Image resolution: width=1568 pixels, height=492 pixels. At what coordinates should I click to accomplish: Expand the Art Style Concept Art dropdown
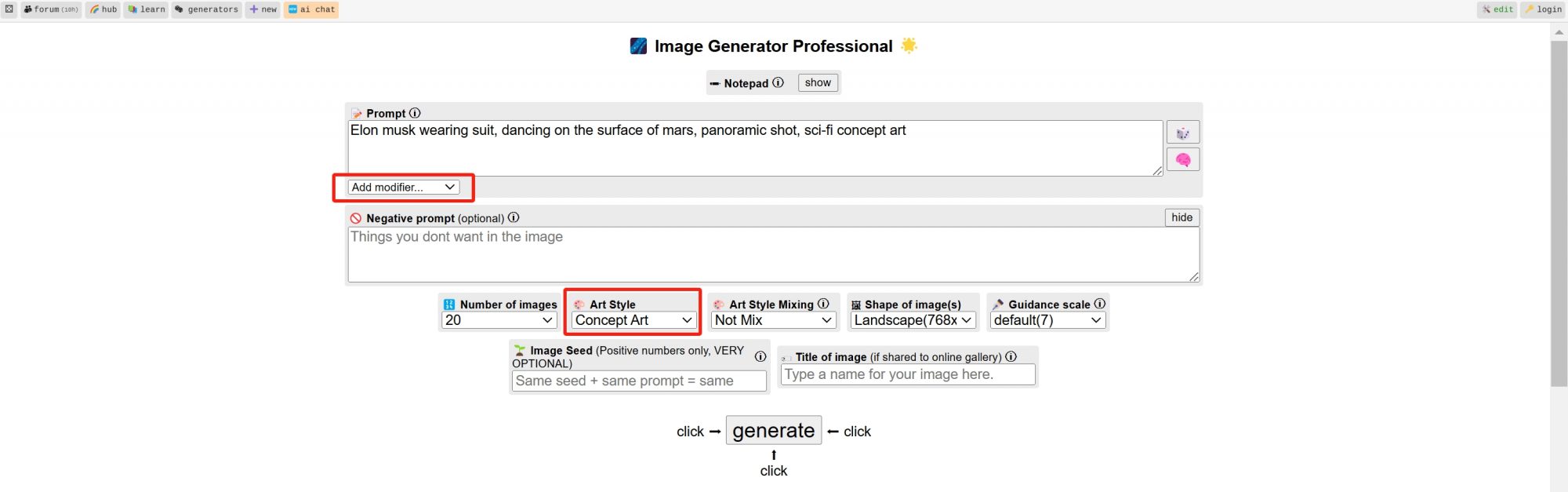click(633, 320)
